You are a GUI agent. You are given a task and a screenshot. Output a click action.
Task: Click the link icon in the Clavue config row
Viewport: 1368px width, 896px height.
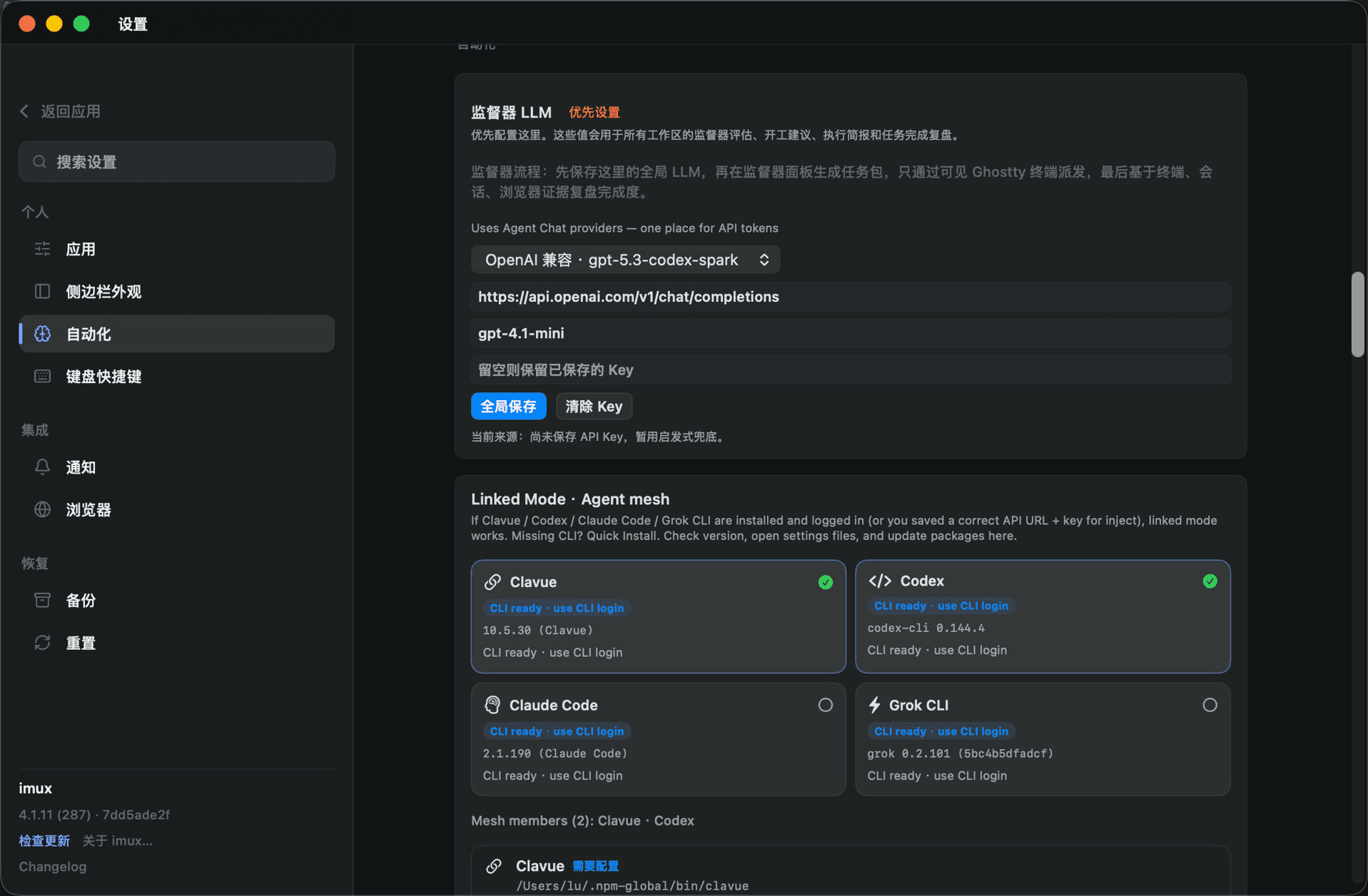click(x=494, y=866)
